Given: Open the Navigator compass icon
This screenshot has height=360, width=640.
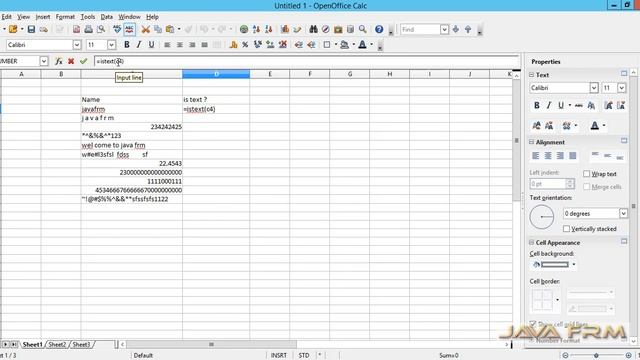Looking at the screenshot, I should point(326,29).
